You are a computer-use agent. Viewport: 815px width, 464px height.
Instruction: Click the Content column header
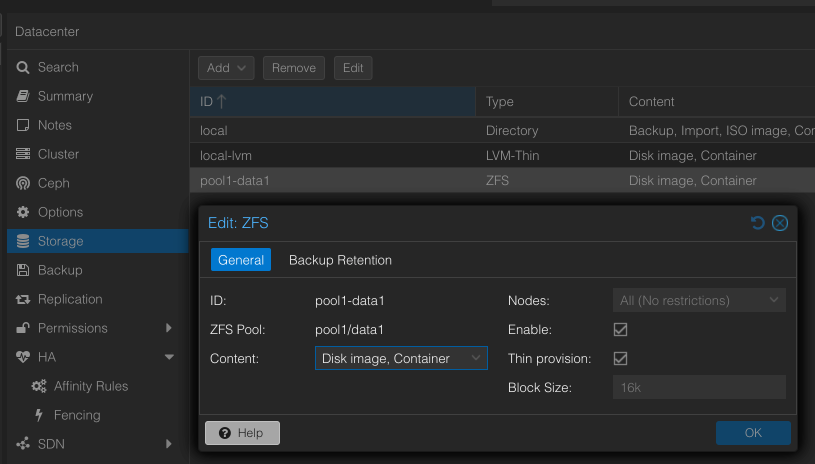(717, 101)
